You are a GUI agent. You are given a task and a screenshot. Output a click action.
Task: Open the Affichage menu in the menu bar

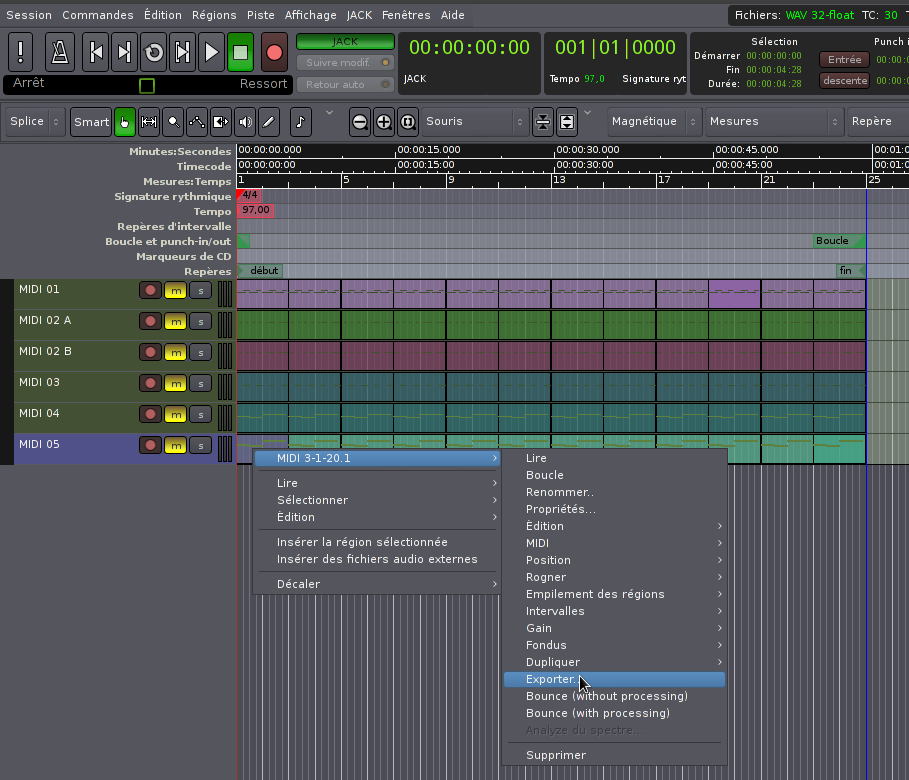click(x=310, y=15)
